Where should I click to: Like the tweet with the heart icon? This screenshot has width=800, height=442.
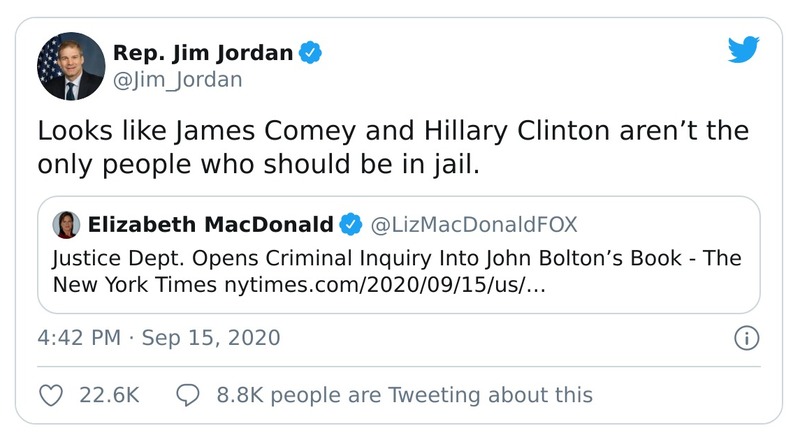coord(52,395)
